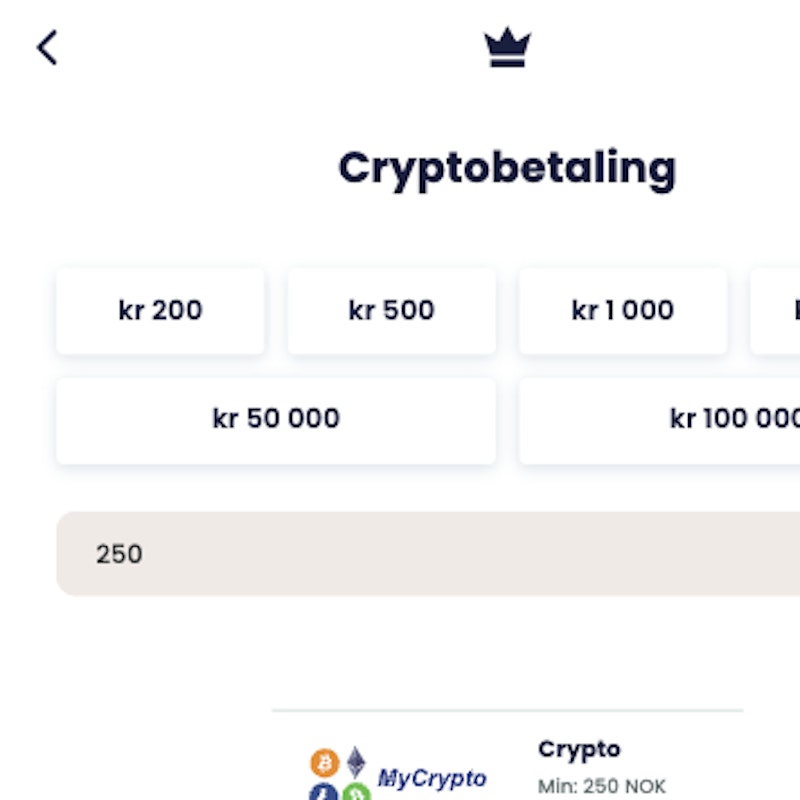This screenshot has width=800, height=800.
Task: Click the value 250 in the amount field
Action: click(119, 554)
